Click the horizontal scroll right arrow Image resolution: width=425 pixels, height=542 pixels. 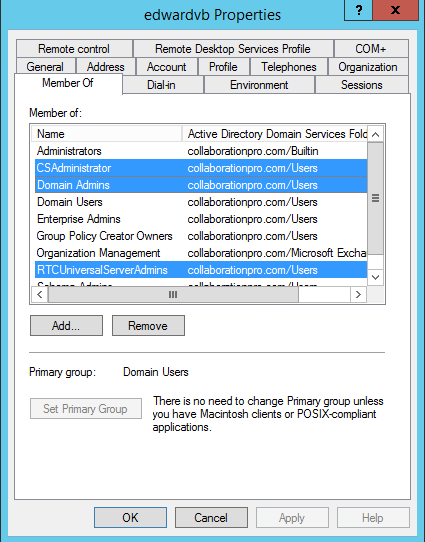click(358, 295)
